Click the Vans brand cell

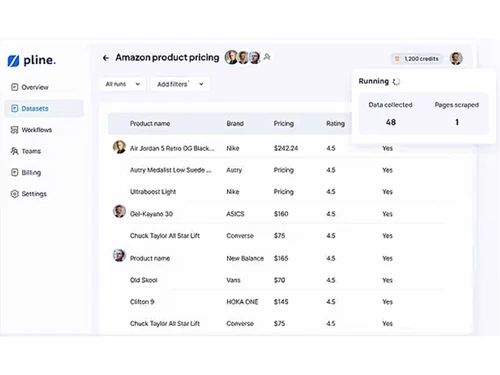coord(233,280)
